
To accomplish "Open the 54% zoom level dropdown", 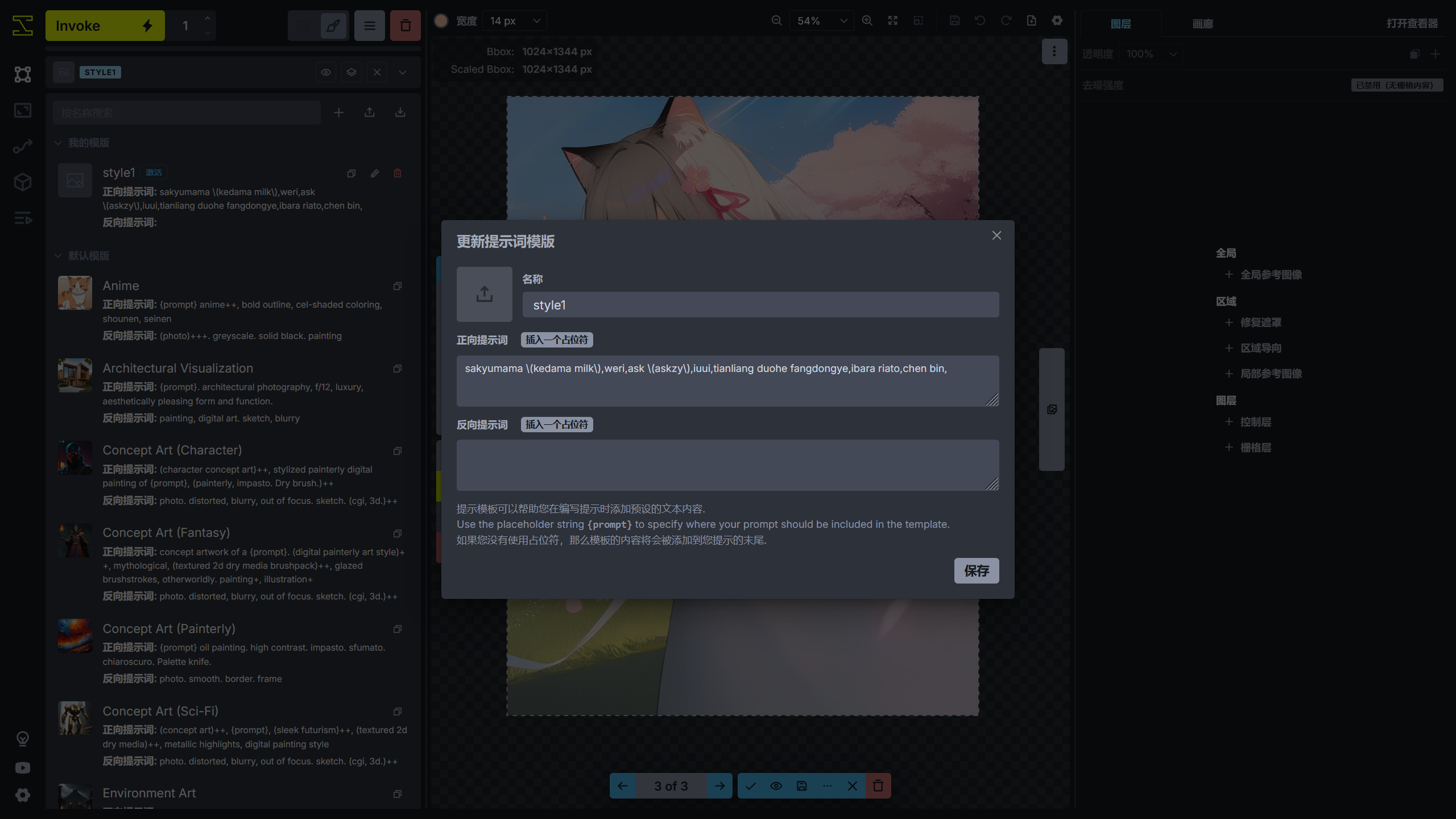I will pos(821,21).
